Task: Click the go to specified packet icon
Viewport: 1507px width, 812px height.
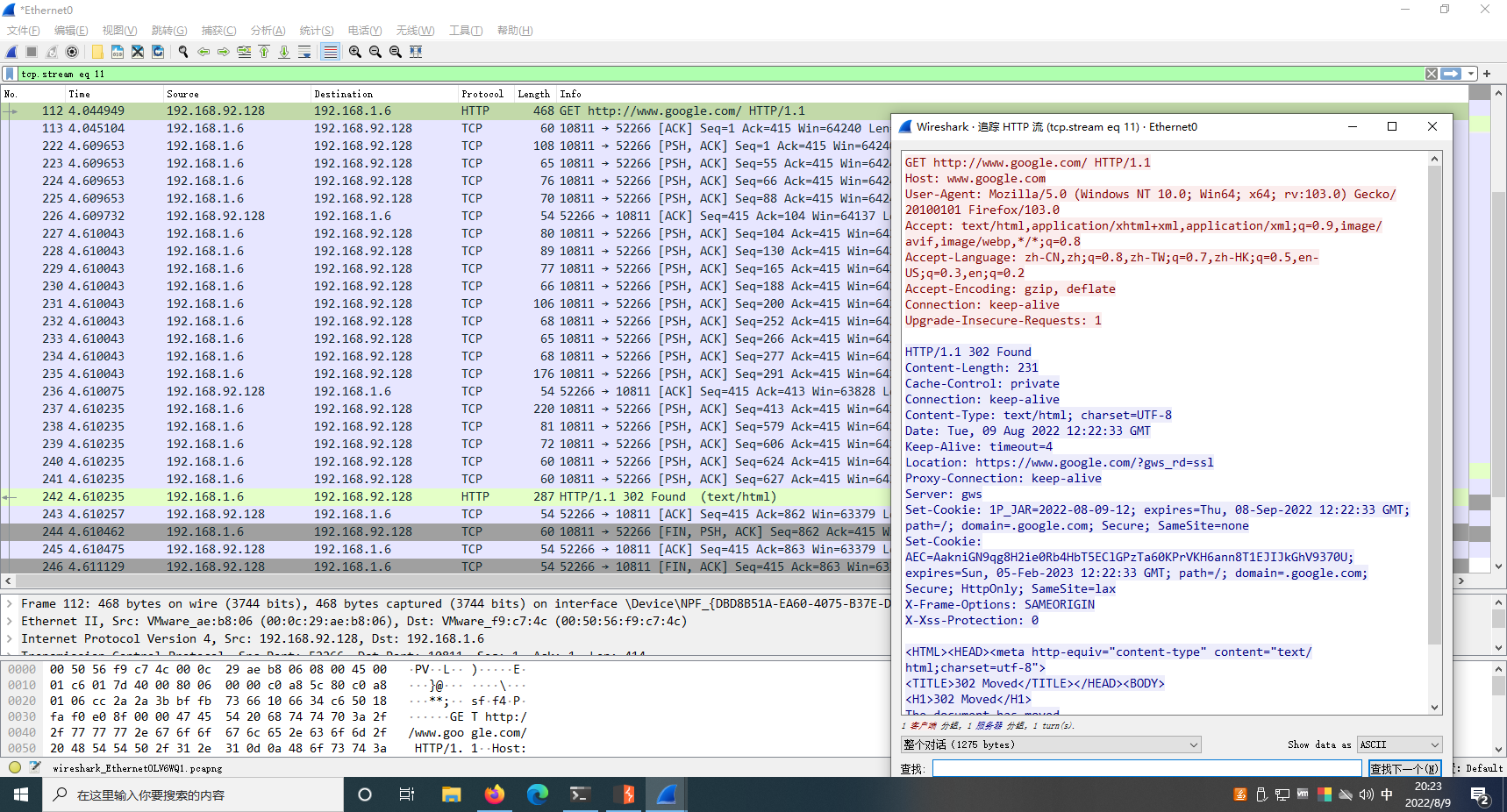Action: point(244,52)
